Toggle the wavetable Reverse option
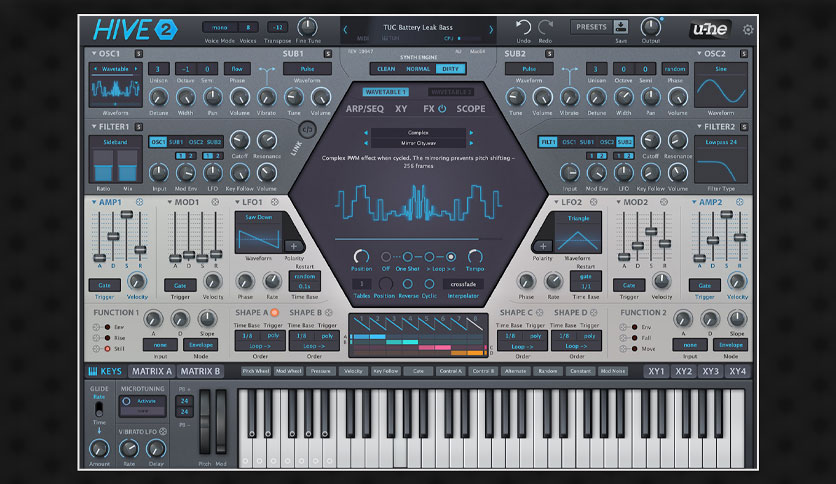Screen dimensions: 836x484 (x=408, y=284)
